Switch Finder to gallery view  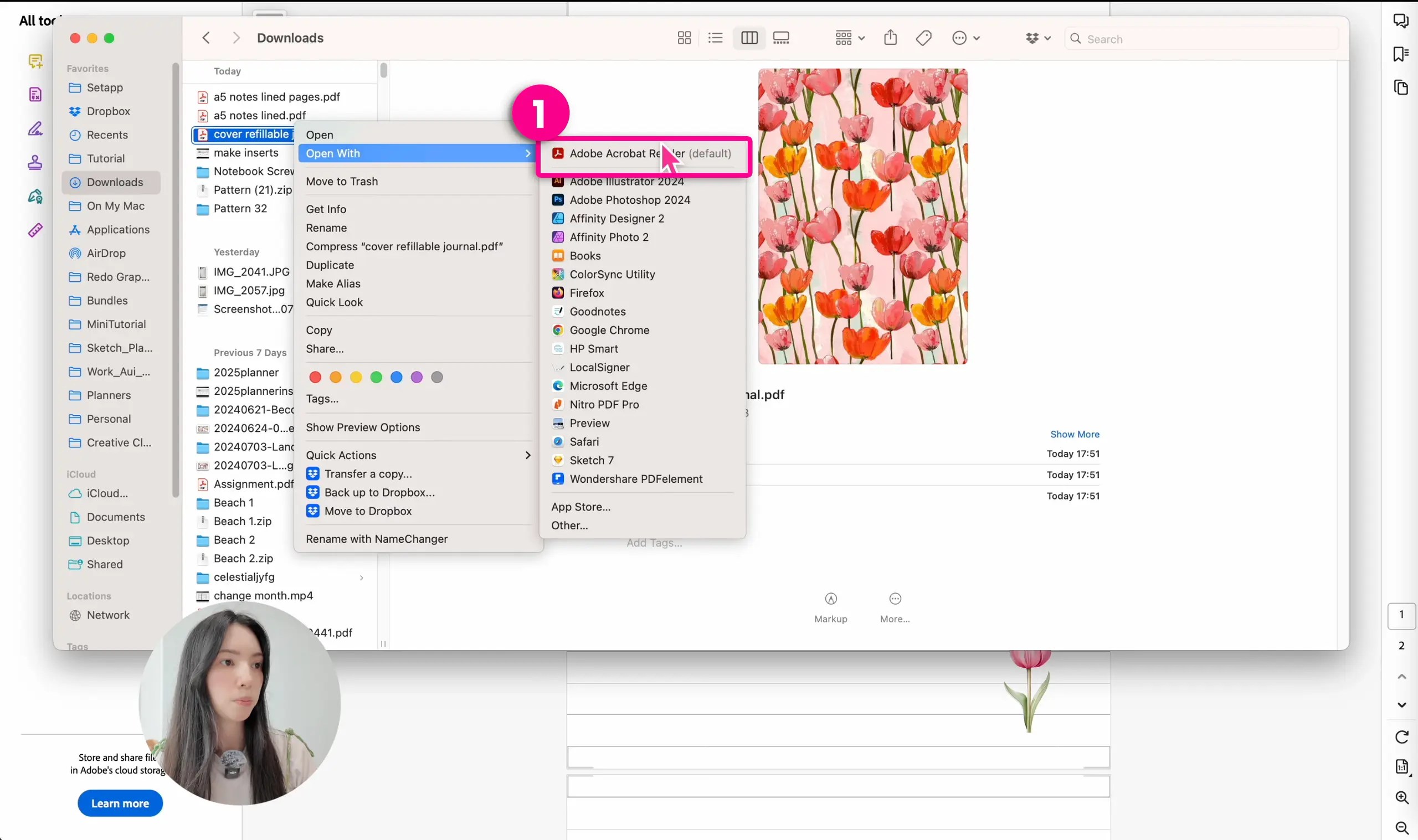pyautogui.click(x=781, y=38)
